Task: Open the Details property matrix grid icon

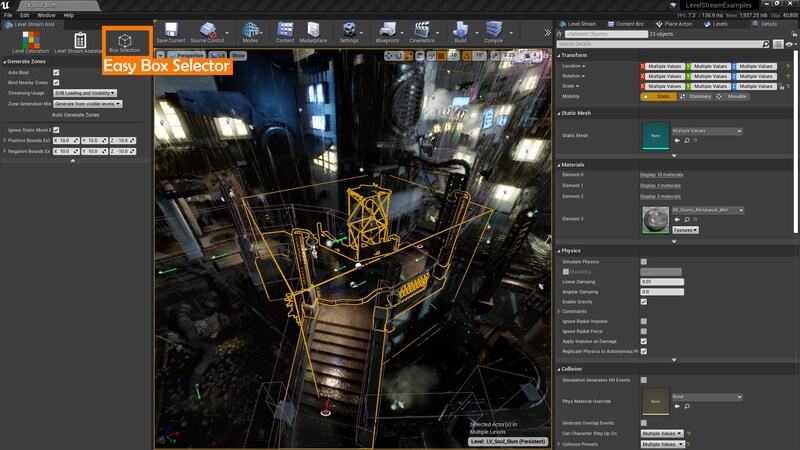Action: point(778,44)
